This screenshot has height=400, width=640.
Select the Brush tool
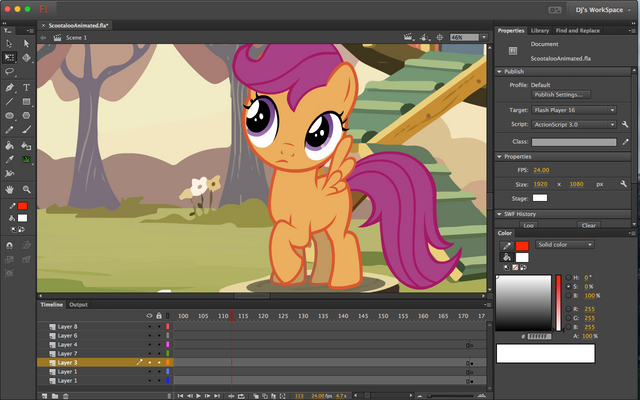pos(27,130)
